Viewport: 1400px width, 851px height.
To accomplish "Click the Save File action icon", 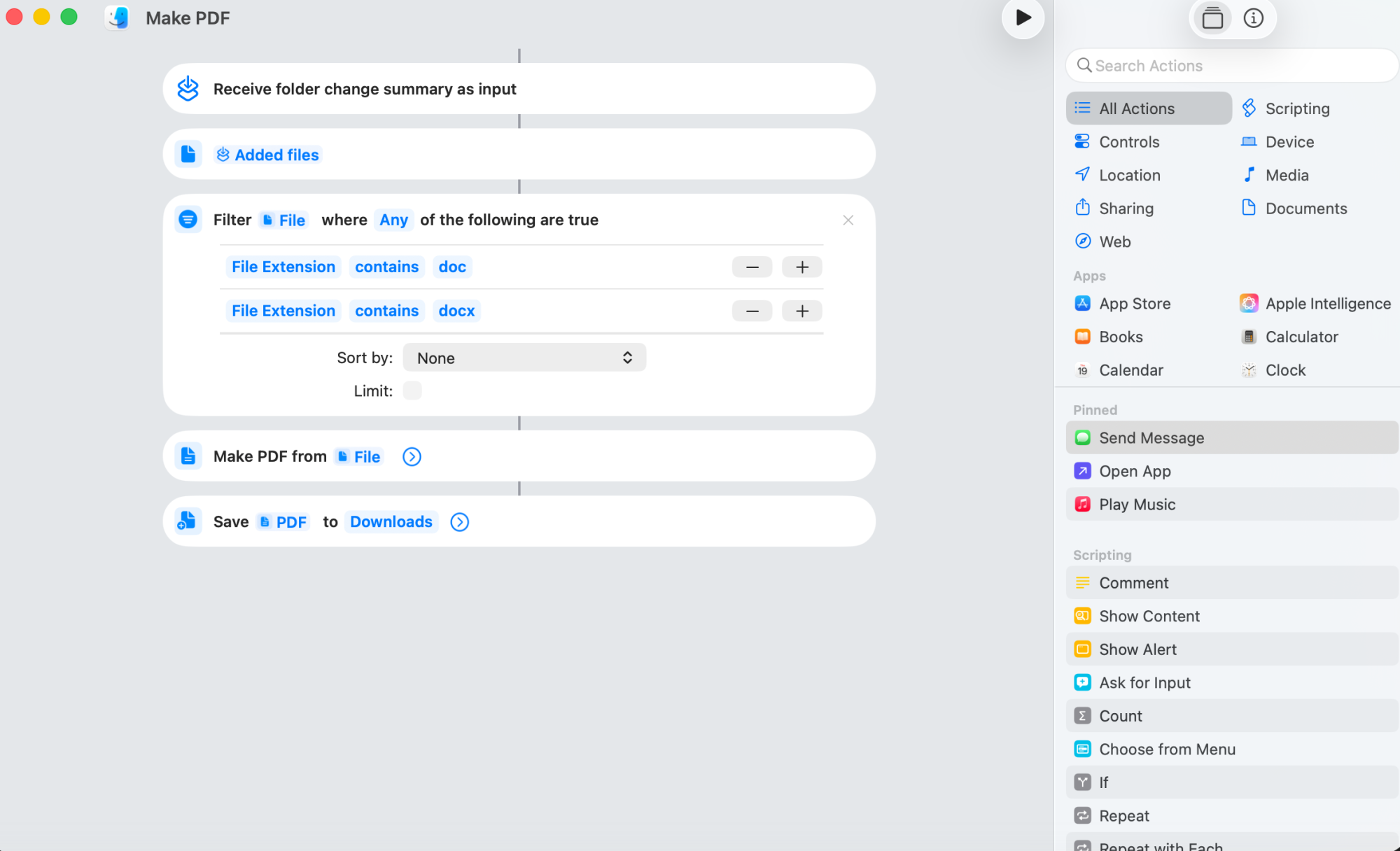I will point(188,521).
